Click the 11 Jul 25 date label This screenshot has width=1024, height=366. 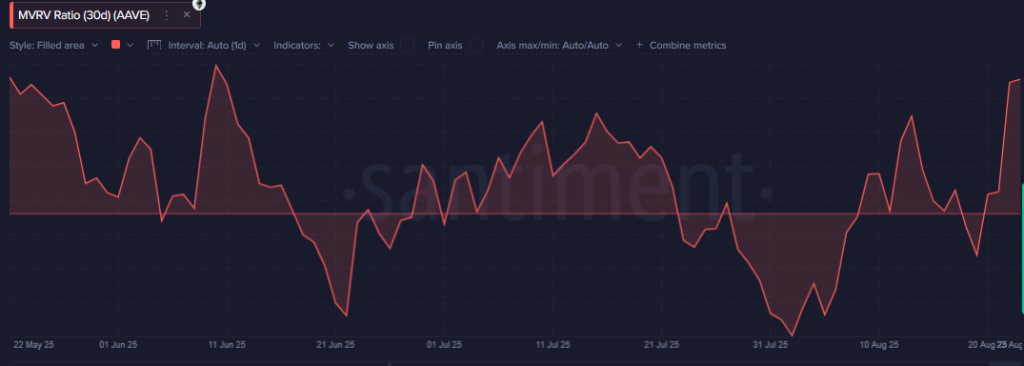tap(552, 344)
